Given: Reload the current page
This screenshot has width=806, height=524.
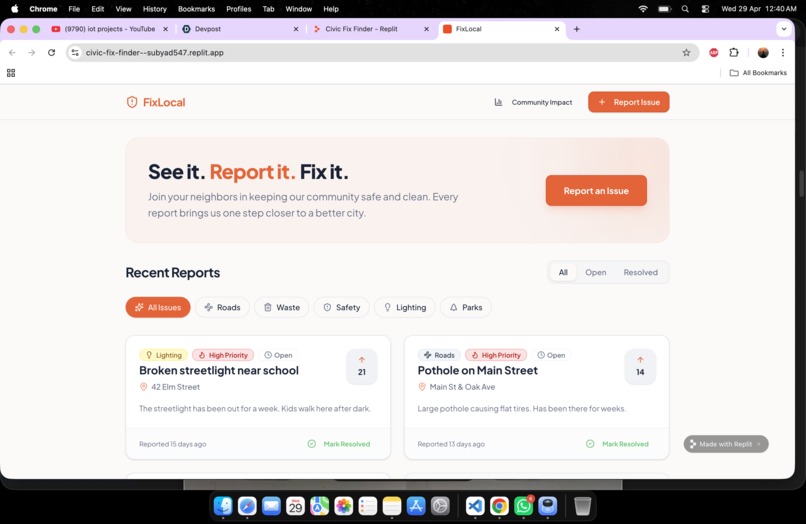Looking at the screenshot, I should point(51,52).
